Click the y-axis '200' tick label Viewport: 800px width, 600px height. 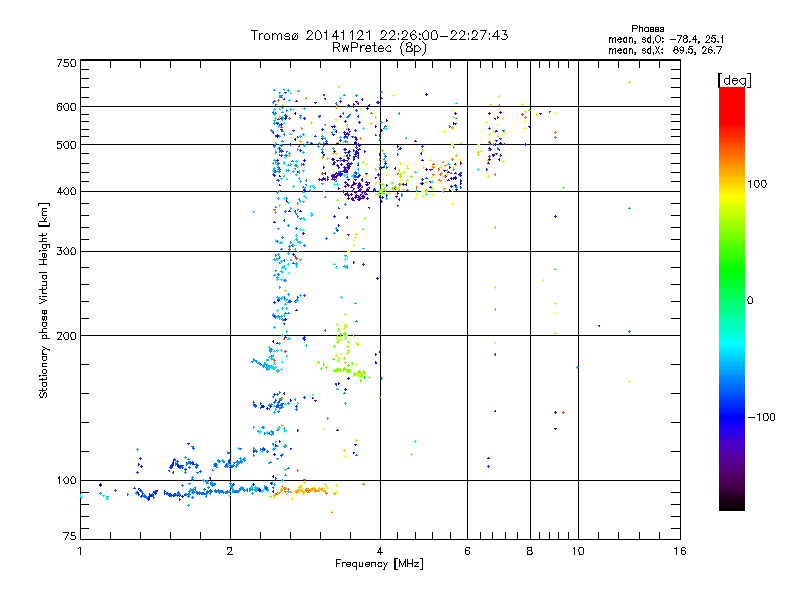coord(67,336)
